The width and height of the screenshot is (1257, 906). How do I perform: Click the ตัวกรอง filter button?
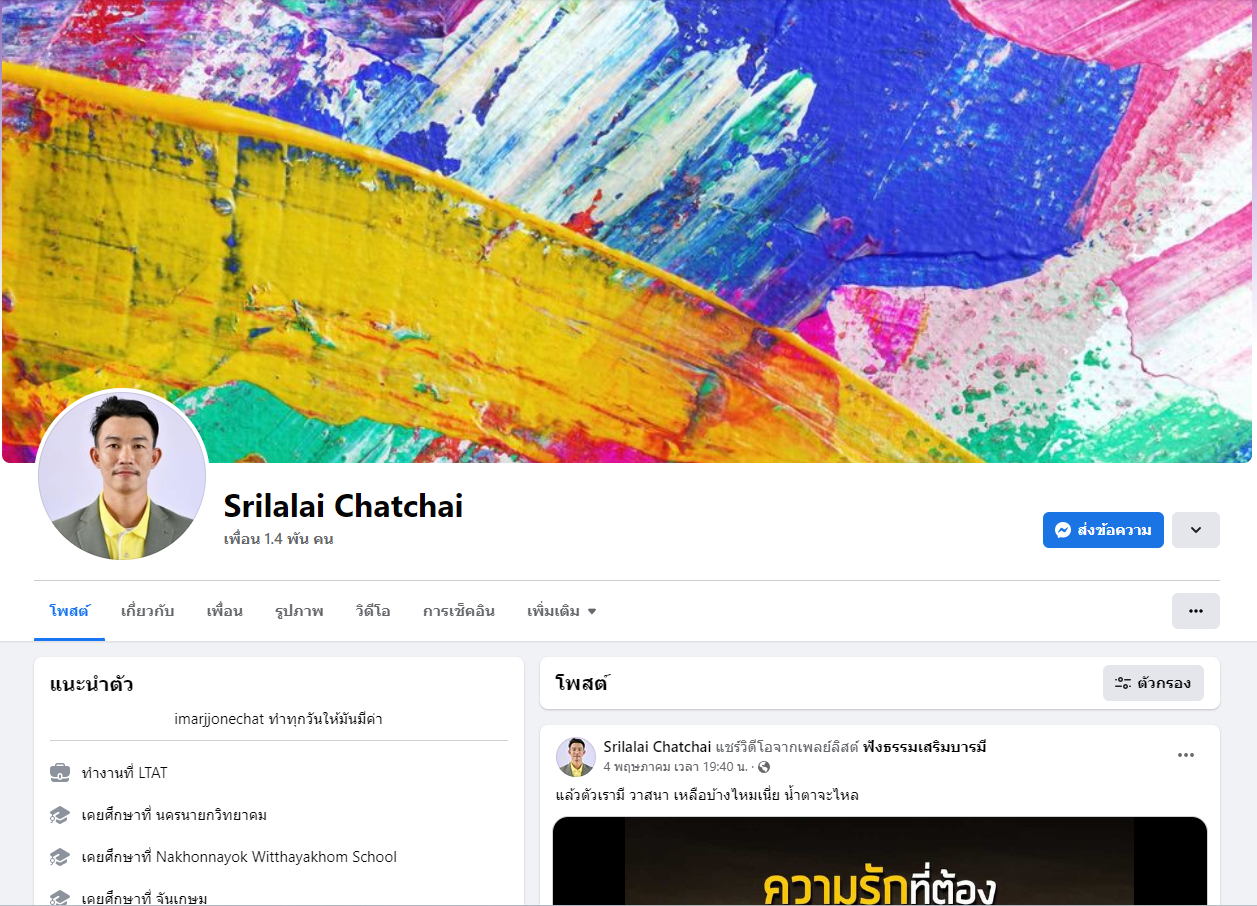[x=1153, y=683]
